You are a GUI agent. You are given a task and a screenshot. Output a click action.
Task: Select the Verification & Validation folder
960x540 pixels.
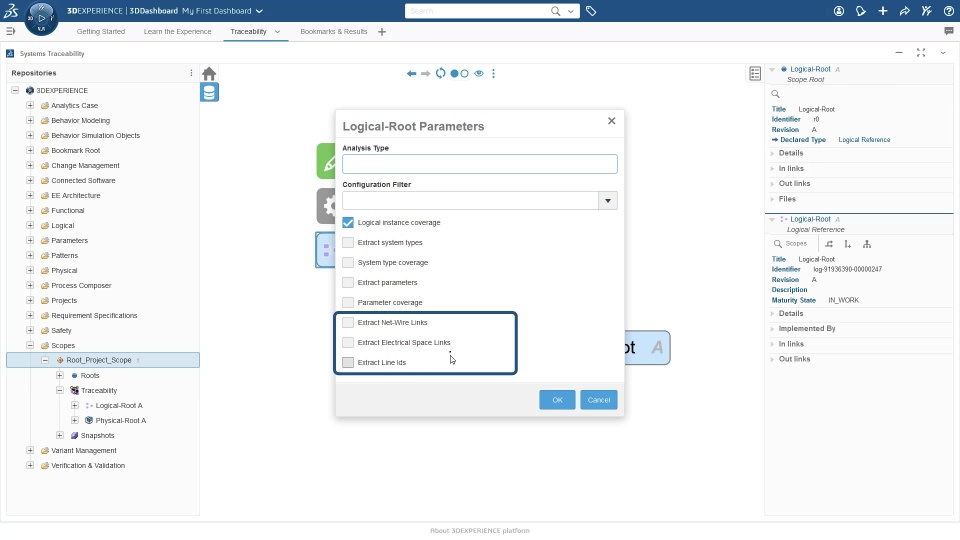[x=88, y=465]
